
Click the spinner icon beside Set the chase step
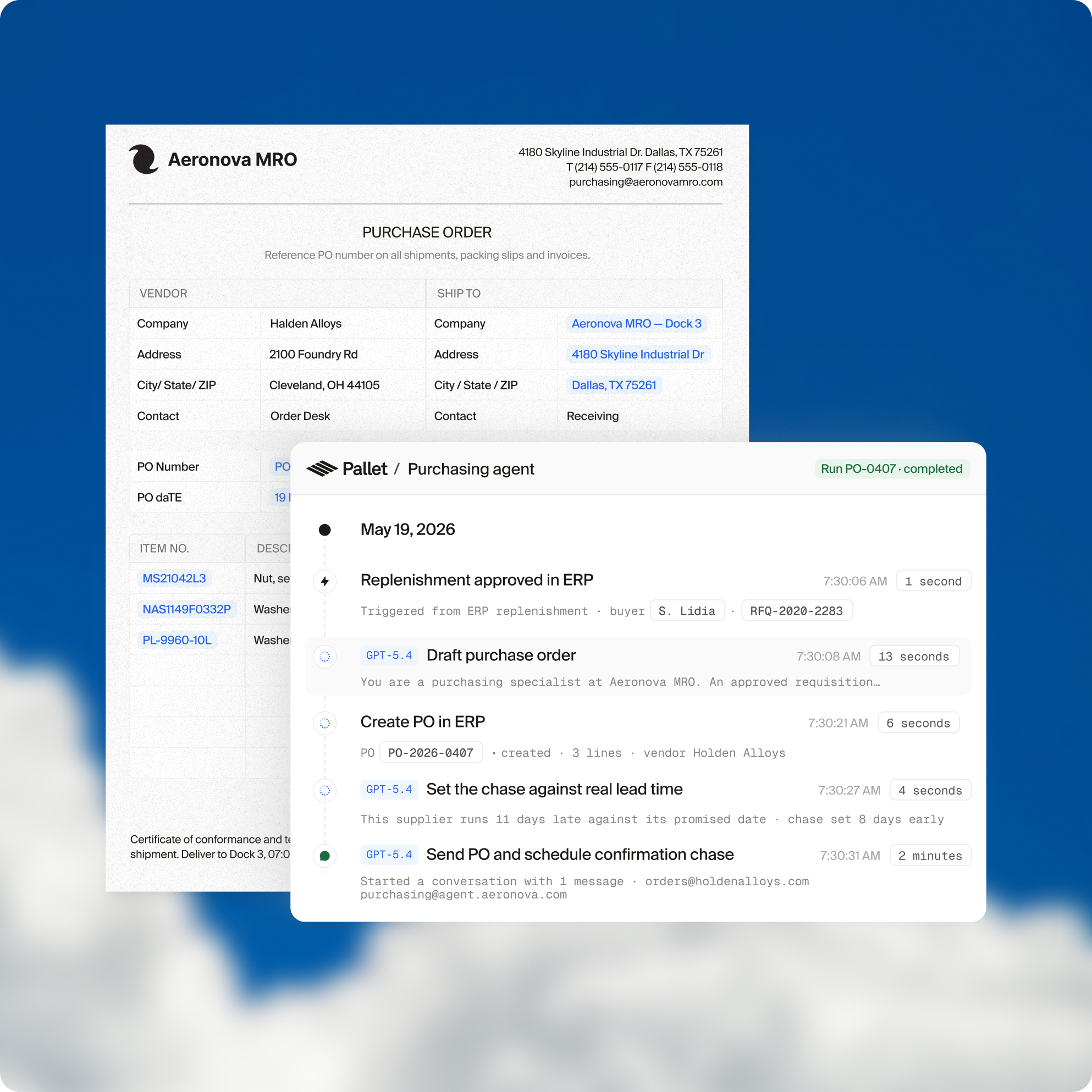(x=325, y=790)
